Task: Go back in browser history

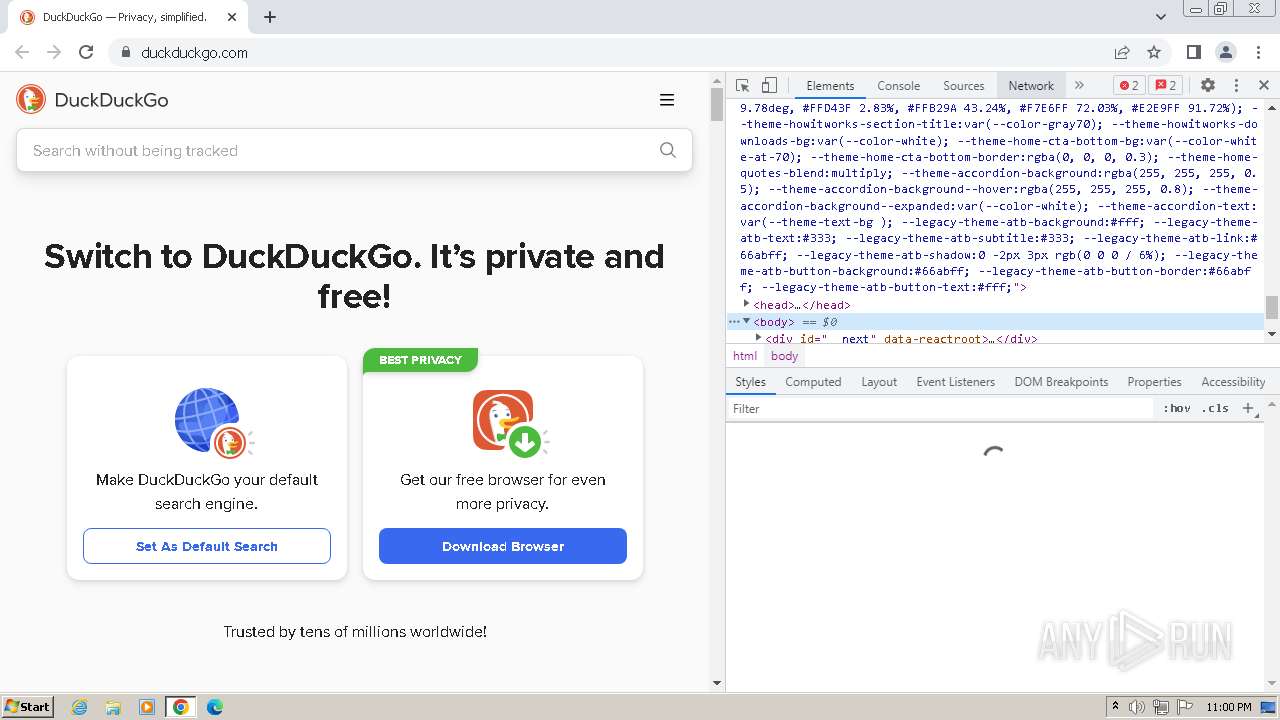Action: 22,52
